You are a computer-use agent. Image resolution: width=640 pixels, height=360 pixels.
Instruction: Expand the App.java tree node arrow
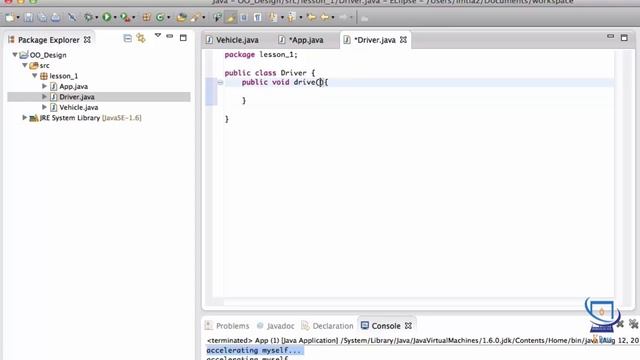coord(44,86)
